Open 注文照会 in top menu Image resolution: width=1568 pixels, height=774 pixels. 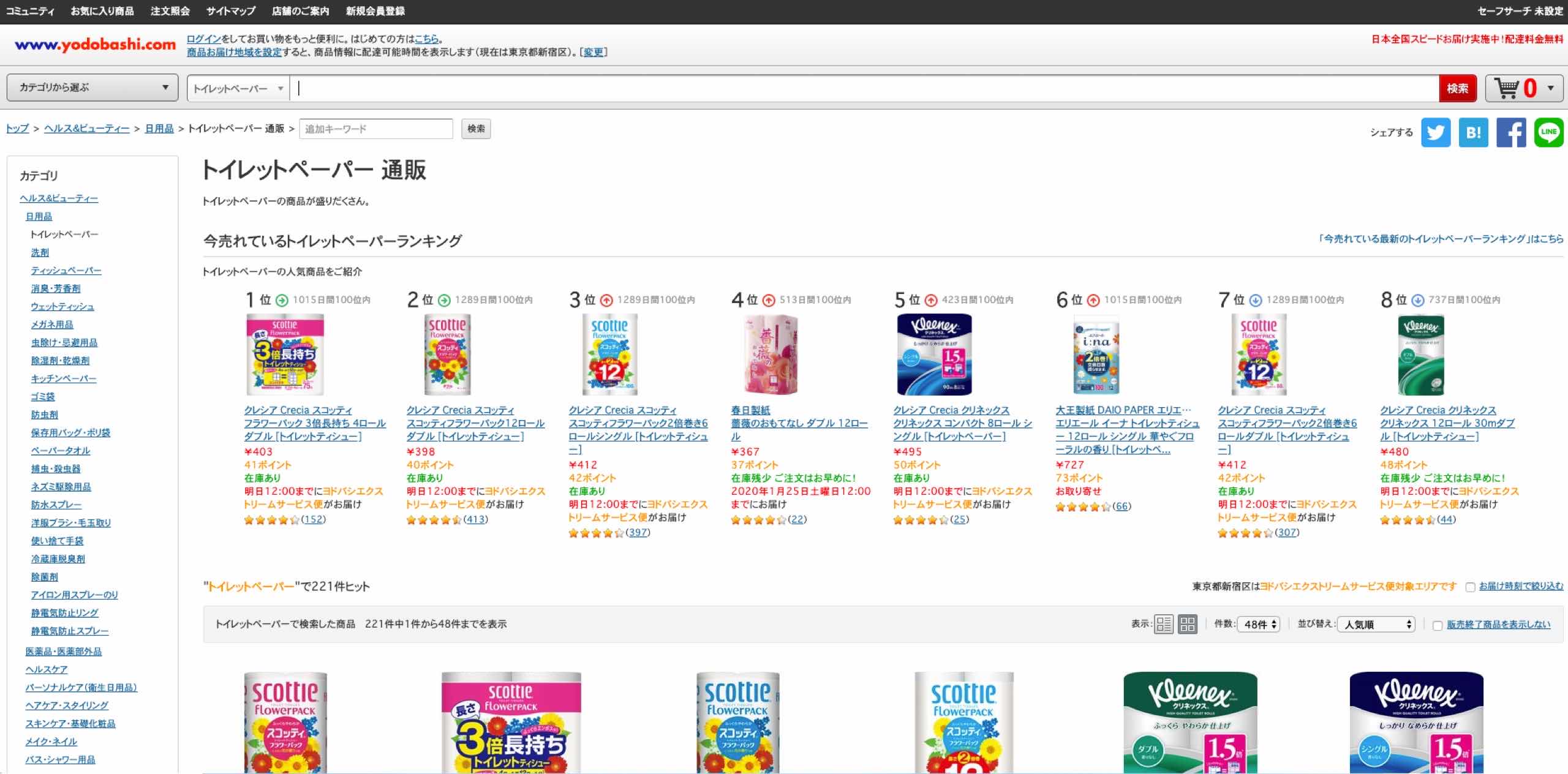[170, 11]
